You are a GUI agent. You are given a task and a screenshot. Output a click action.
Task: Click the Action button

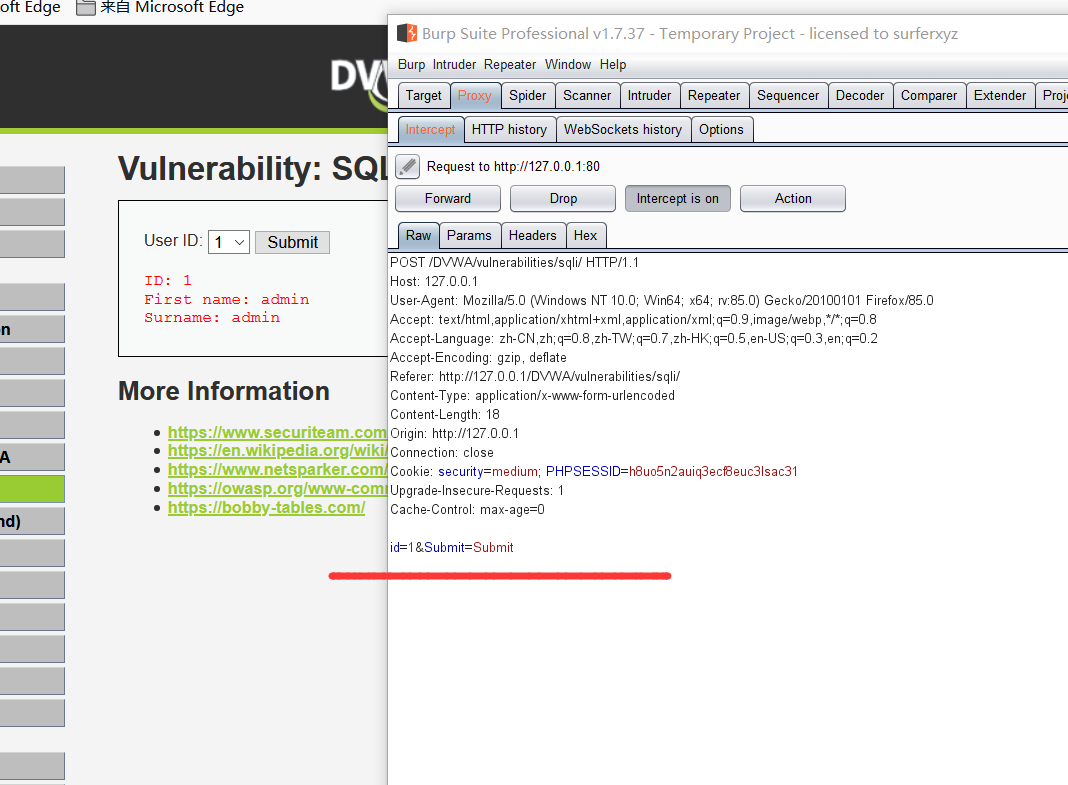[792, 198]
